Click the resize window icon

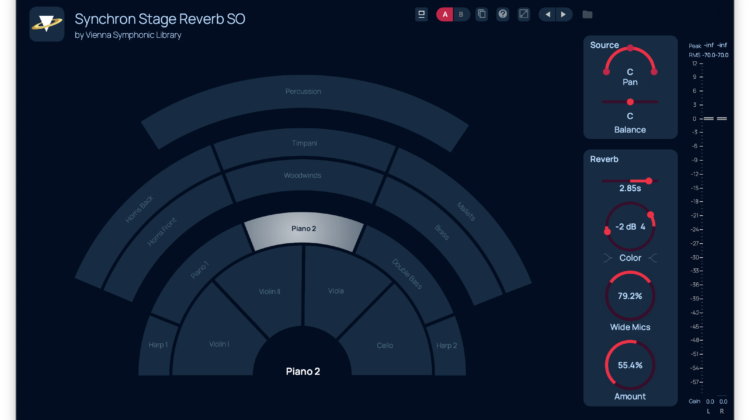(524, 14)
